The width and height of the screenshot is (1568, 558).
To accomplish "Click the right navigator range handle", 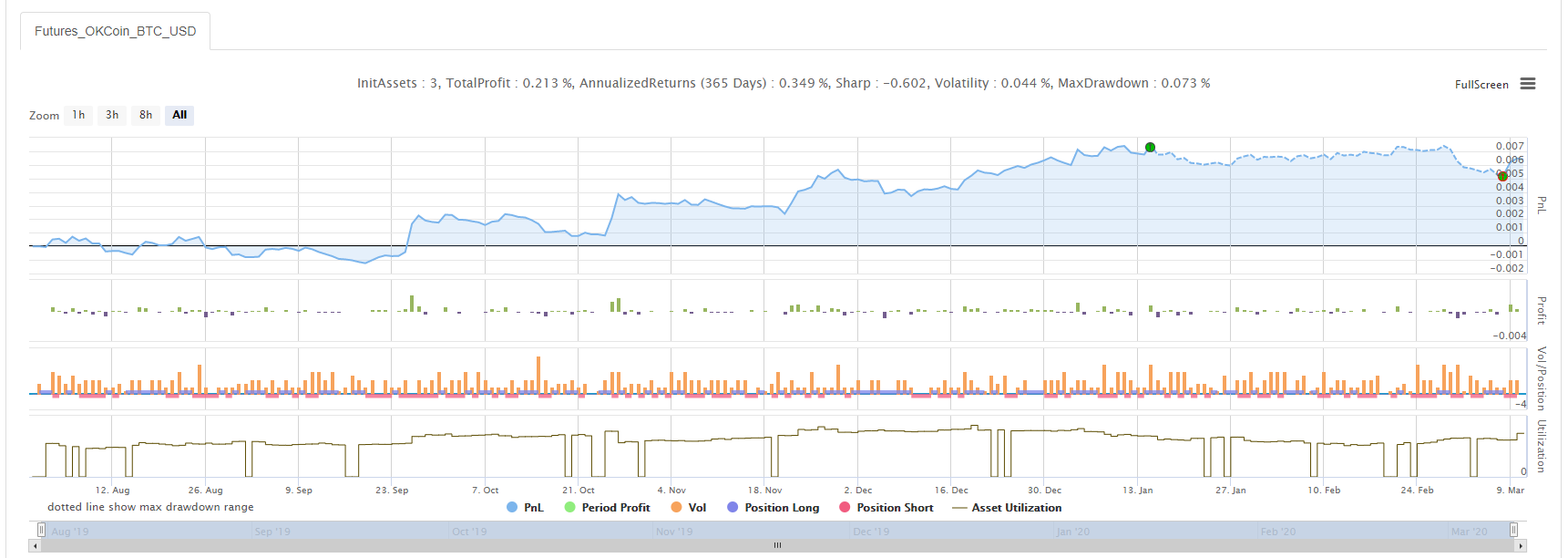I will [x=1513, y=530].
